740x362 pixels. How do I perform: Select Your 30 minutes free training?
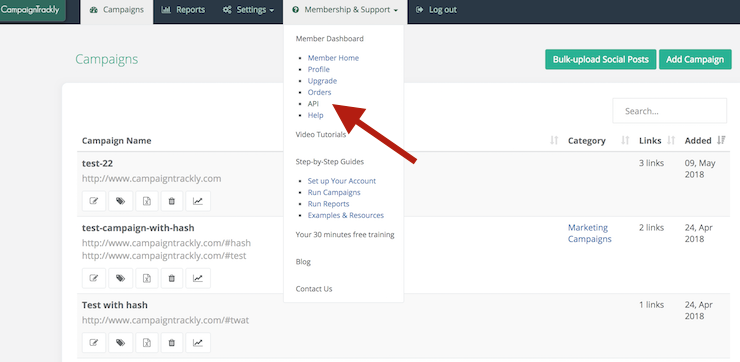345,235
